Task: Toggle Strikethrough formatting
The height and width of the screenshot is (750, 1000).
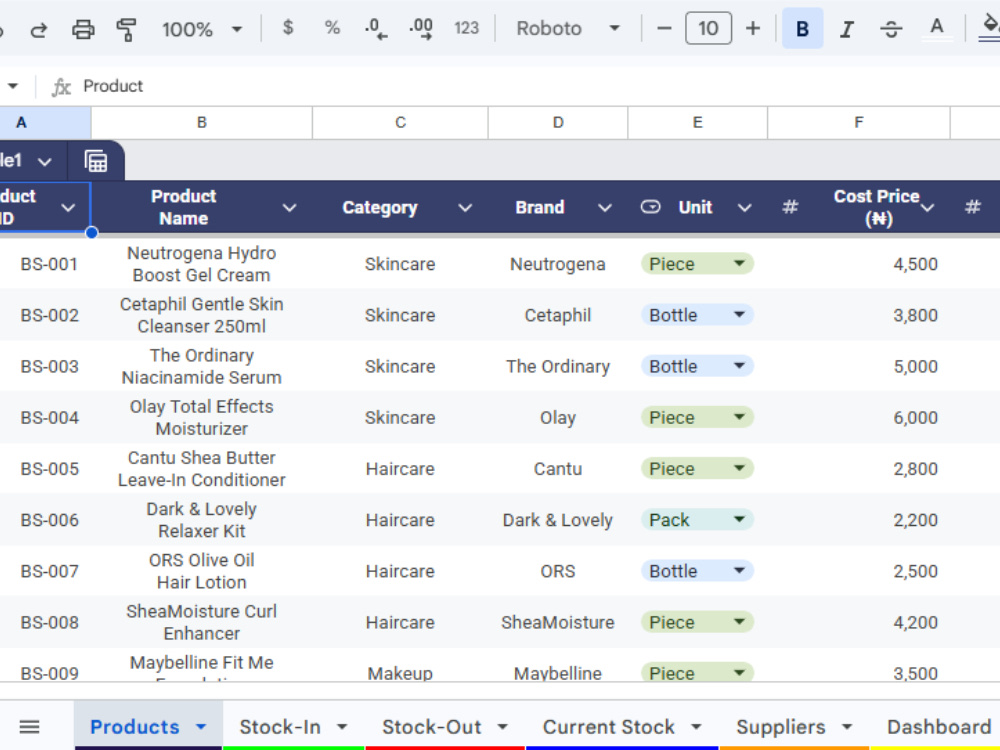Action: pos(891,29)
